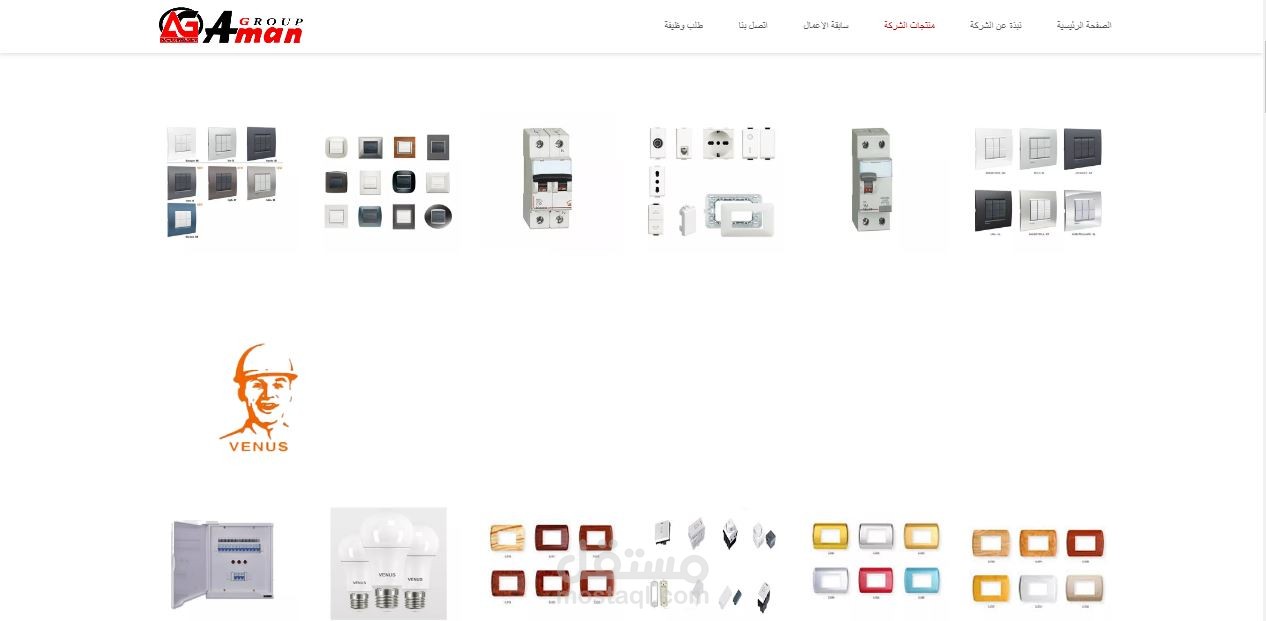
Task: Click the page vertical scrollbar
Action: click(x=1261, y=310)
